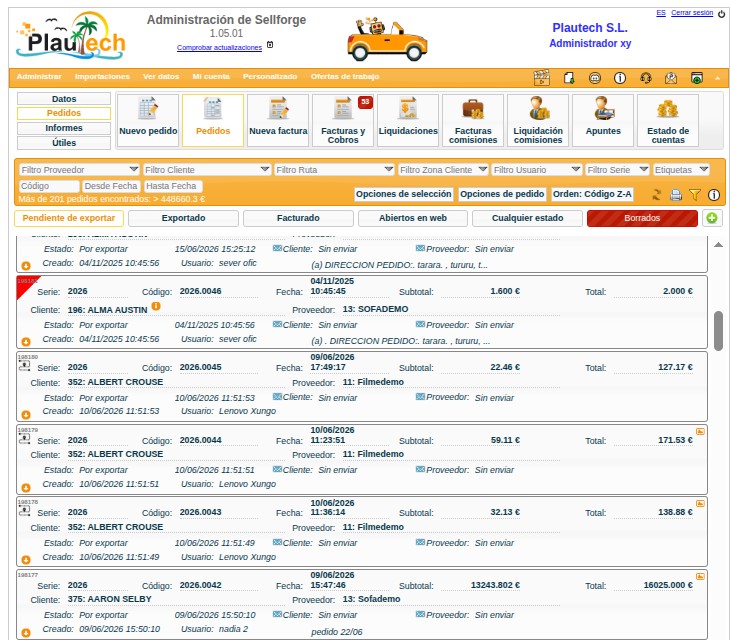
Task: Open Facturas y Cobros with 53 badge
Action: click(x=343, y=120)
